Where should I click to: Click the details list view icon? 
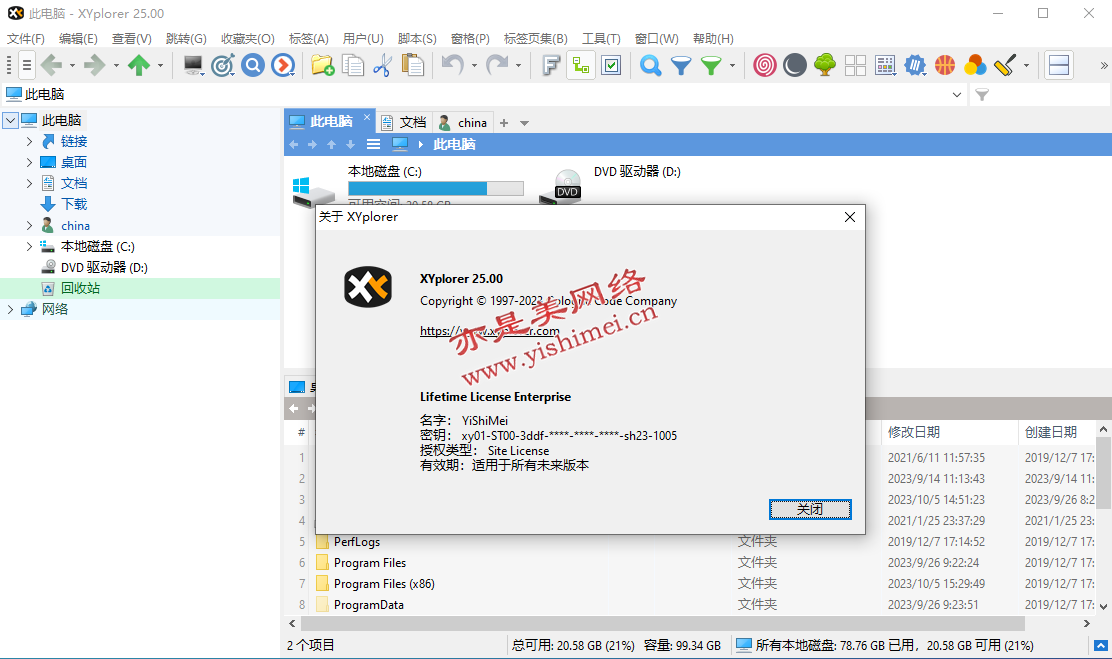885,65
